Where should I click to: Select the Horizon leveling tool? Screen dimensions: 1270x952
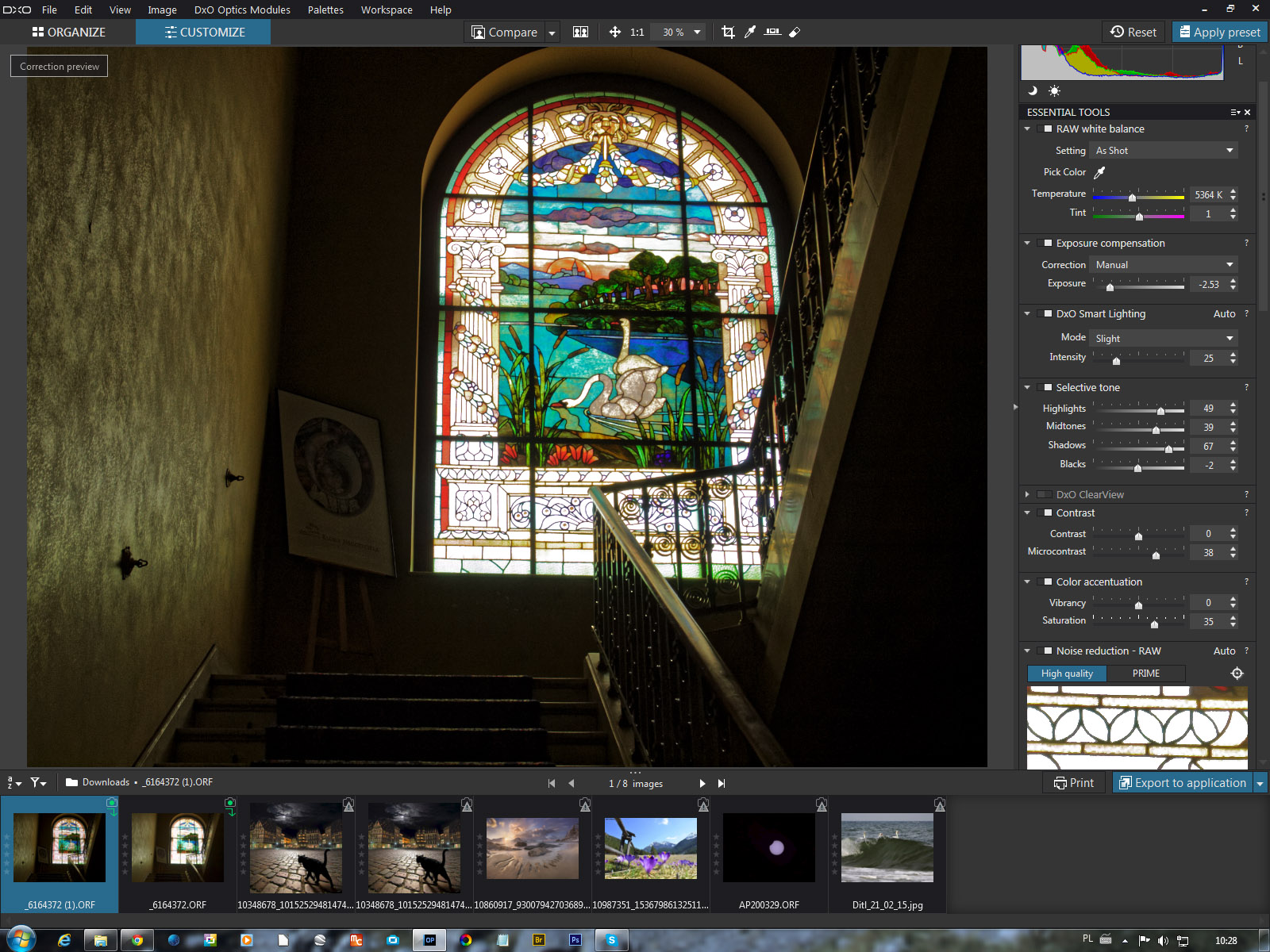[x=772, y=32]
